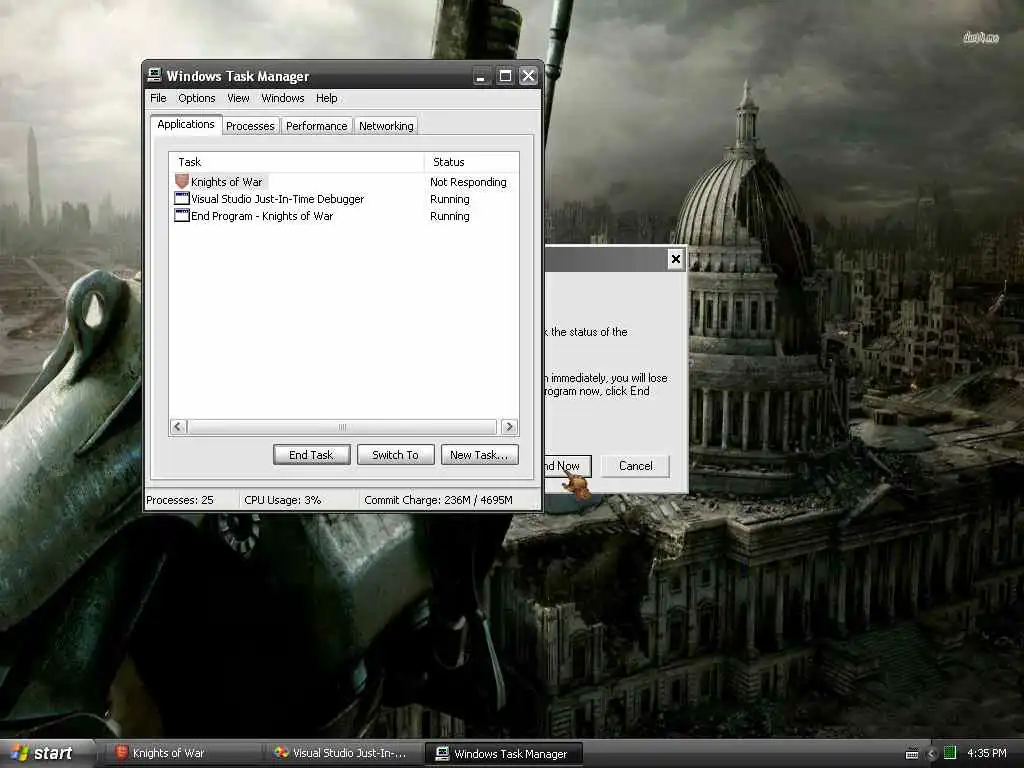Switch to the Networking tab
The image size is (1024, 768).
pyautogui.click(x=386, y=125)
